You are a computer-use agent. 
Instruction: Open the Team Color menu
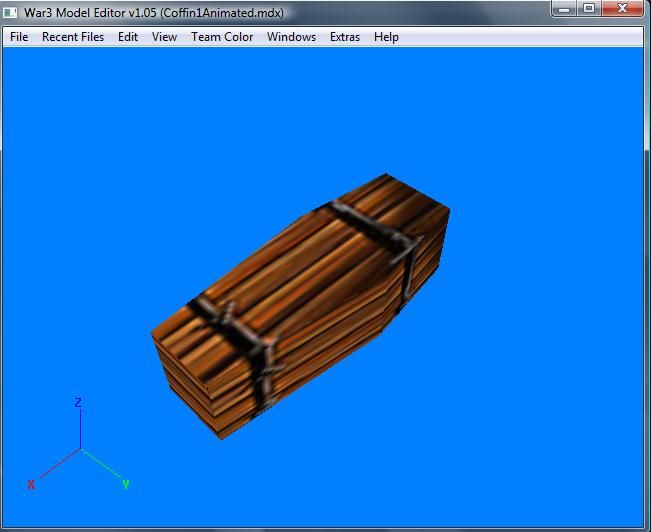(222, 37)
